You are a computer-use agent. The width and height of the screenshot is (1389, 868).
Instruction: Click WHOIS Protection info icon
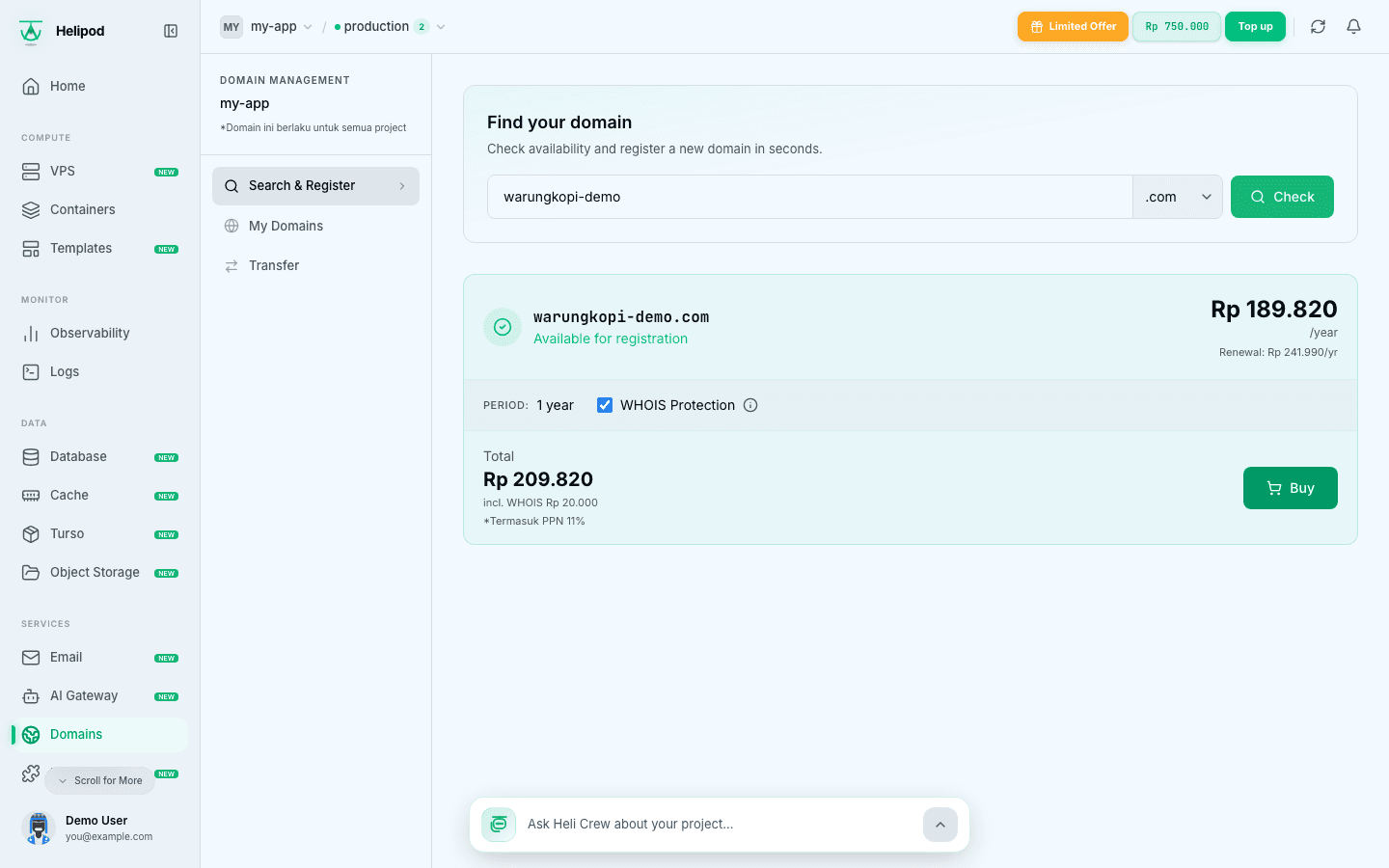coord(750,405)
